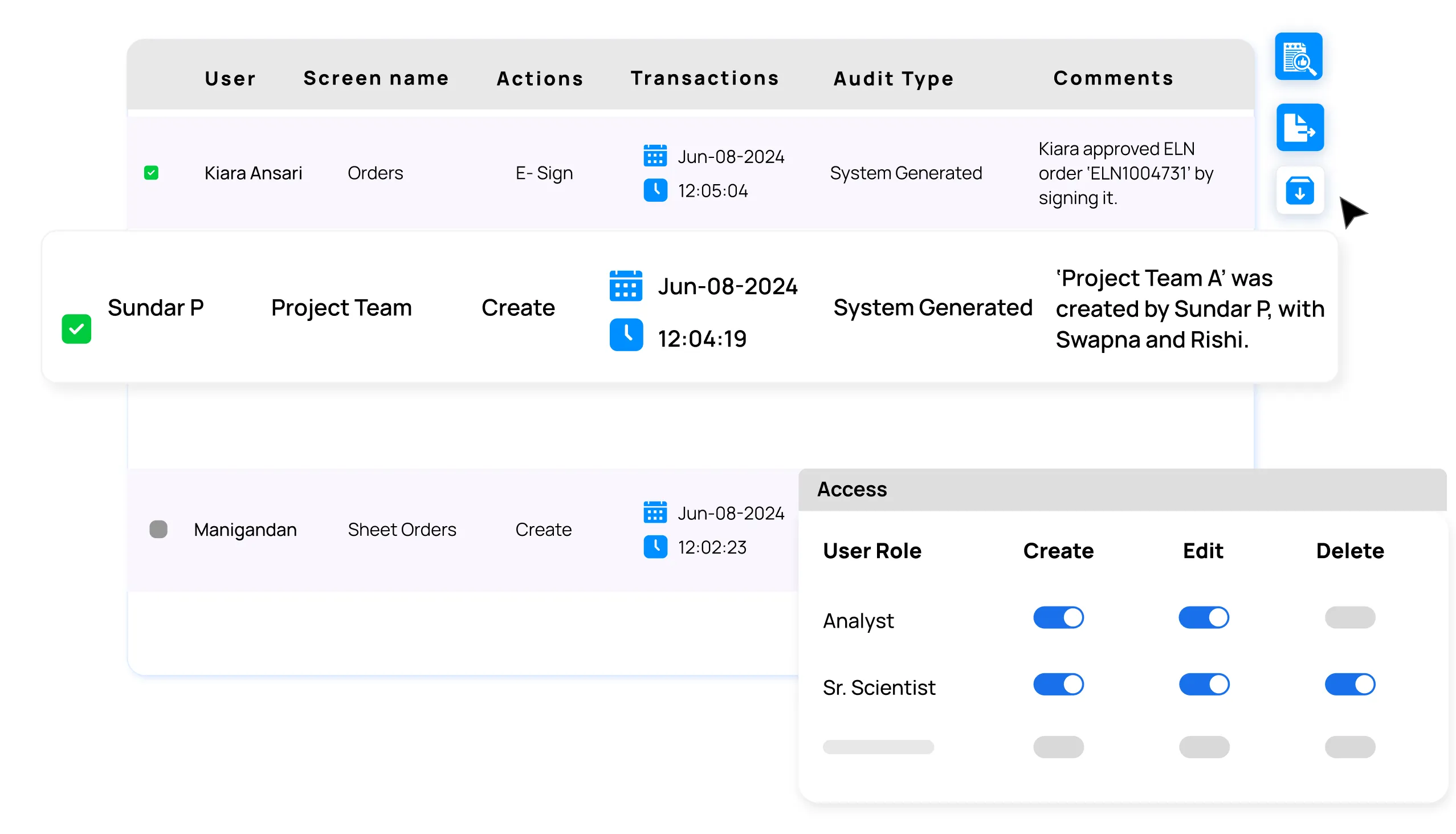
Task: Click clock icon beside 12:02:23
Action: click(x=655, y=547)
